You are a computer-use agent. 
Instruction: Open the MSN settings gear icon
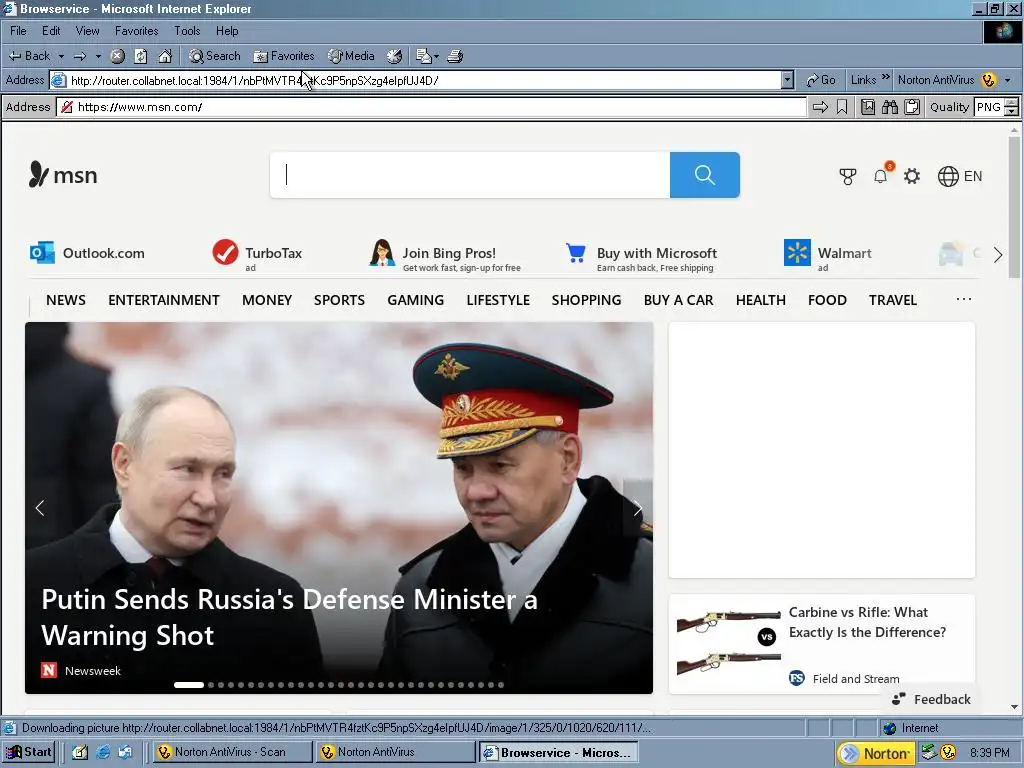coord(912,176)
